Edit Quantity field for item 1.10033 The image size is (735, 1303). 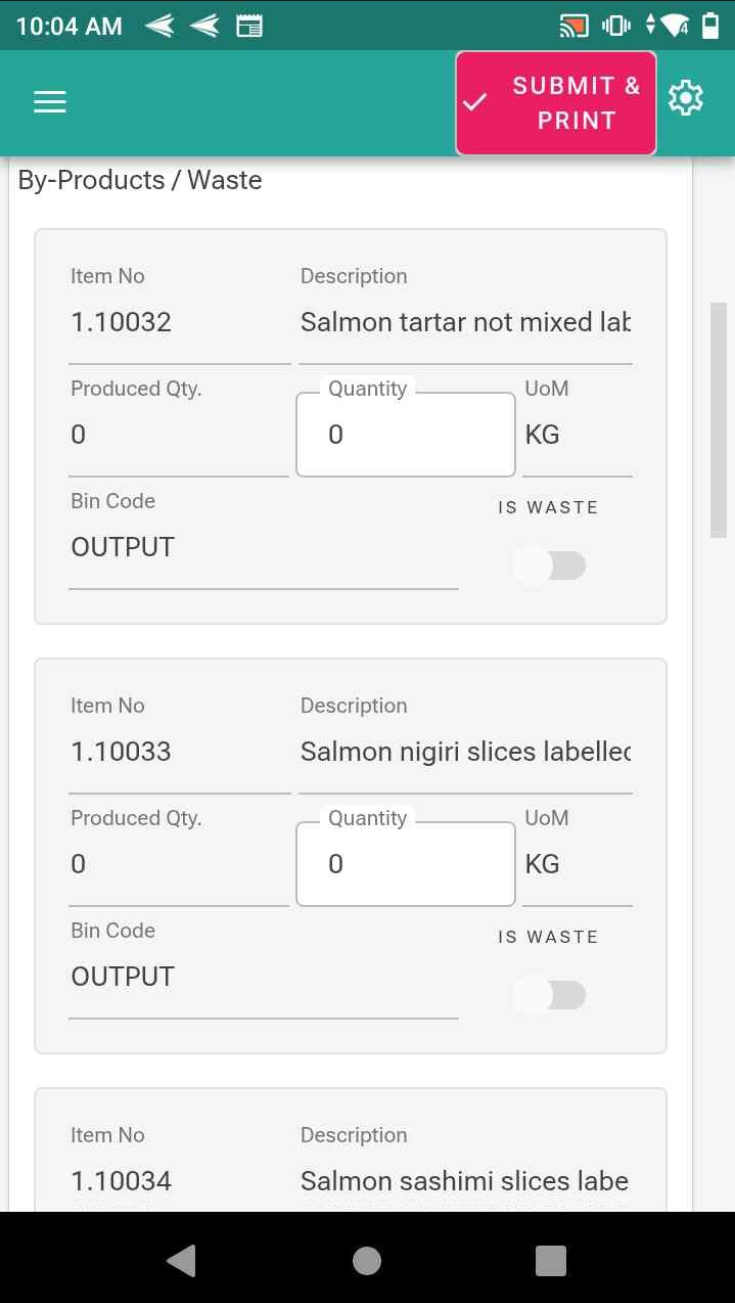(405, 864)
